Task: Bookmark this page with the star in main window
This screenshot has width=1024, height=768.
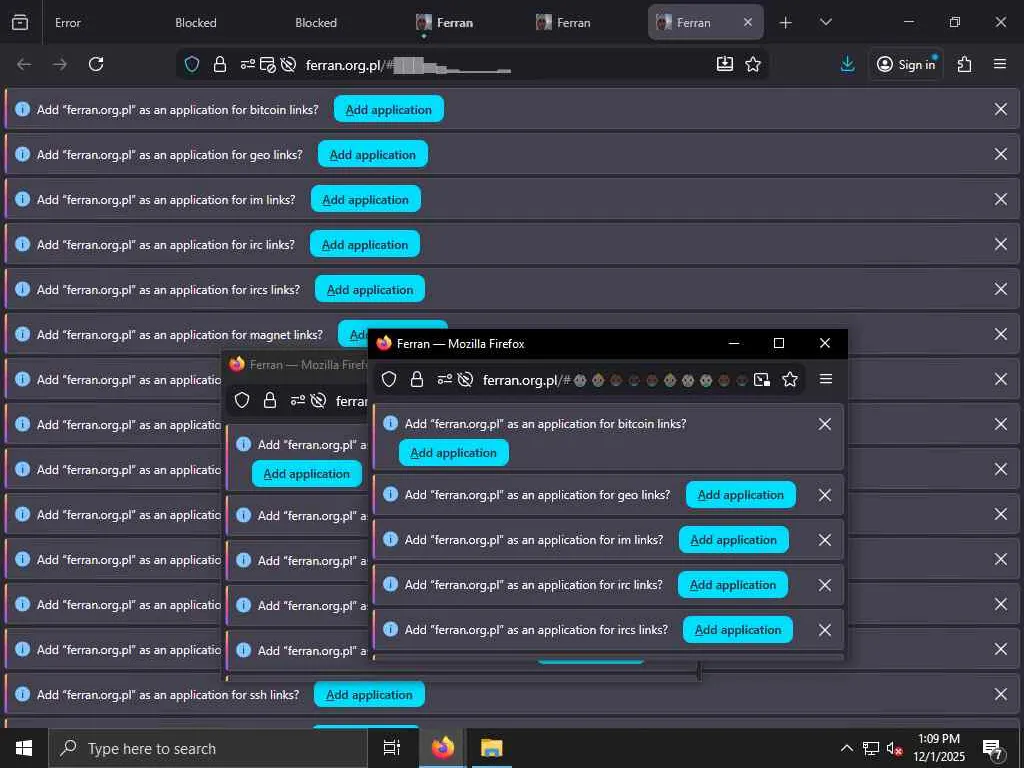Action: 753,64
